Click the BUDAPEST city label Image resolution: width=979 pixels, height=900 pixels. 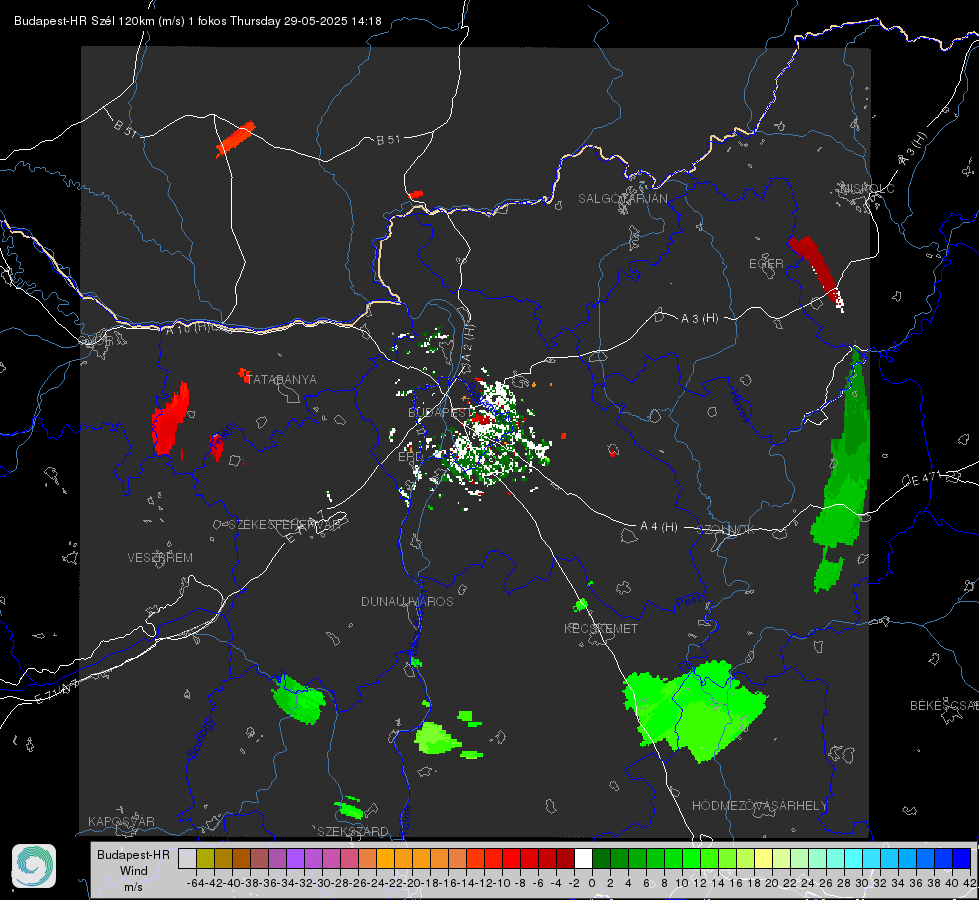440,413
